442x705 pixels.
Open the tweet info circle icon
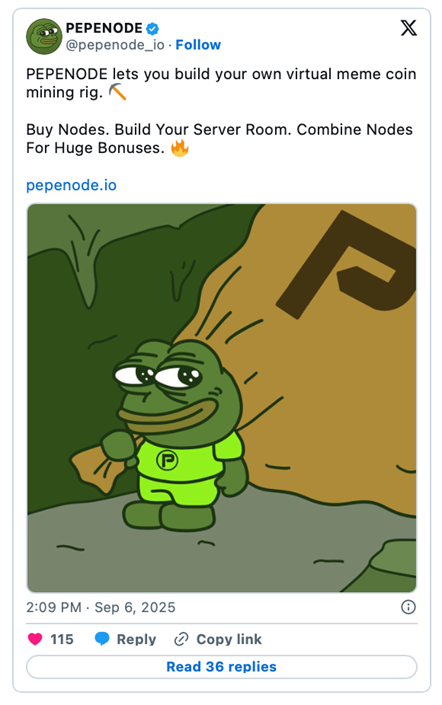(x=408, y=607)
